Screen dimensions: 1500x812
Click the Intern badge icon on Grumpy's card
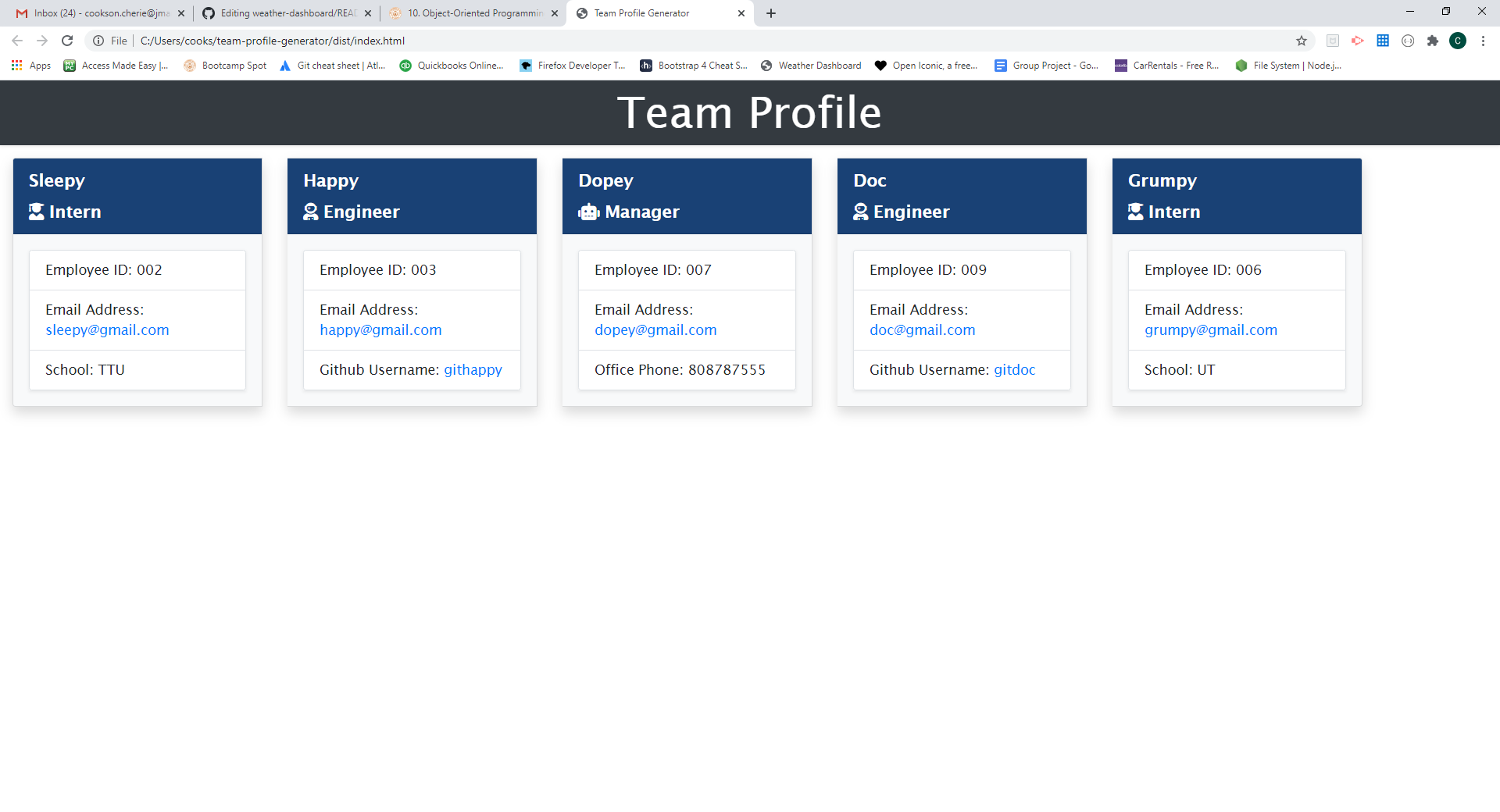[x=1135, y=211]
